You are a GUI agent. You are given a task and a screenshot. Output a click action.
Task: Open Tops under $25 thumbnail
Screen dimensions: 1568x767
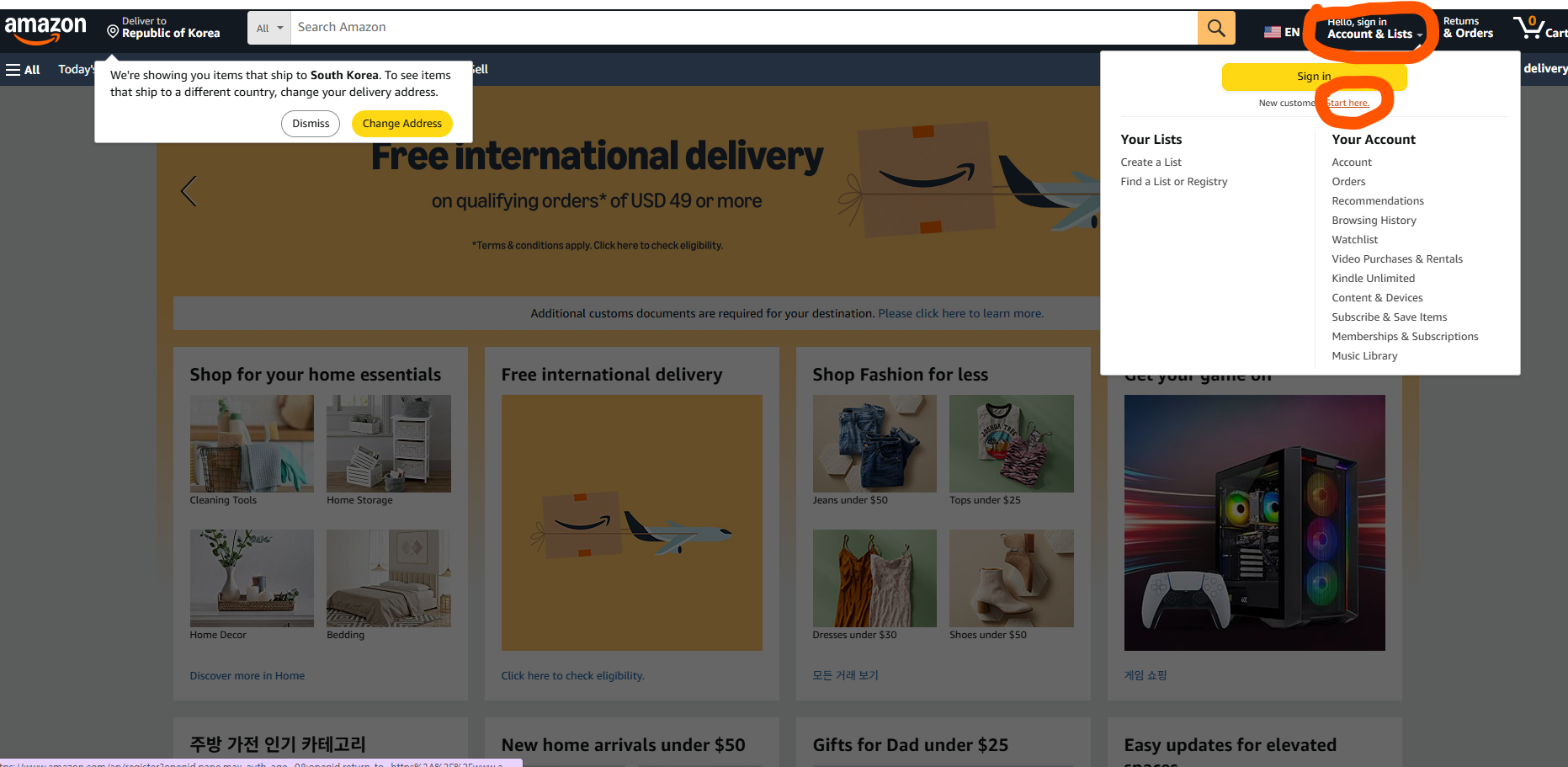[x=1012, y=444]
